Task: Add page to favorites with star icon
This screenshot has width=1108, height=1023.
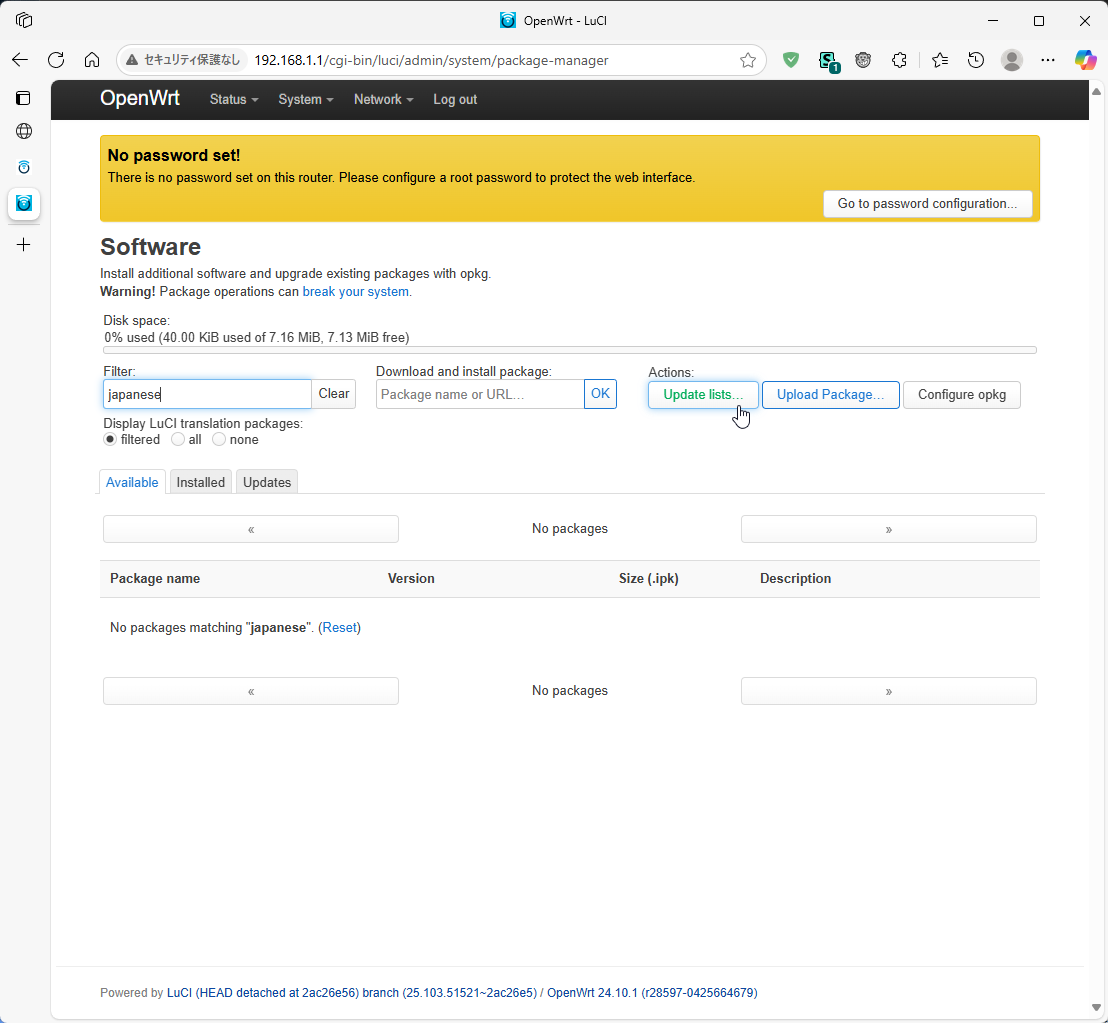Action: coord(748,60)
